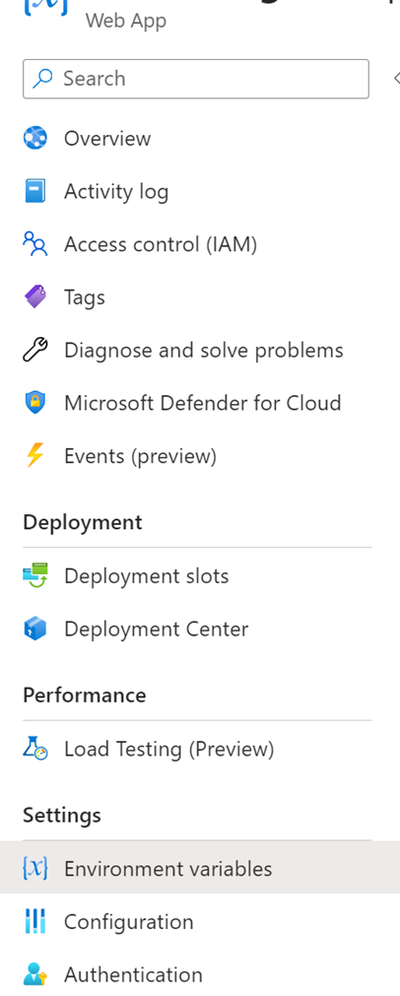Click the Overview globe icon
400x996 pixels.
(35, 138)
